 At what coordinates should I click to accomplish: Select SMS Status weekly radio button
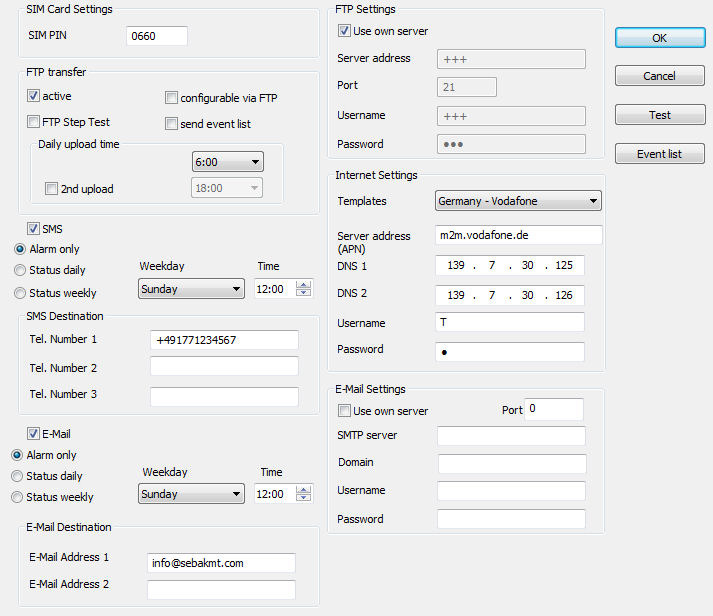click(x=20, y=293)
